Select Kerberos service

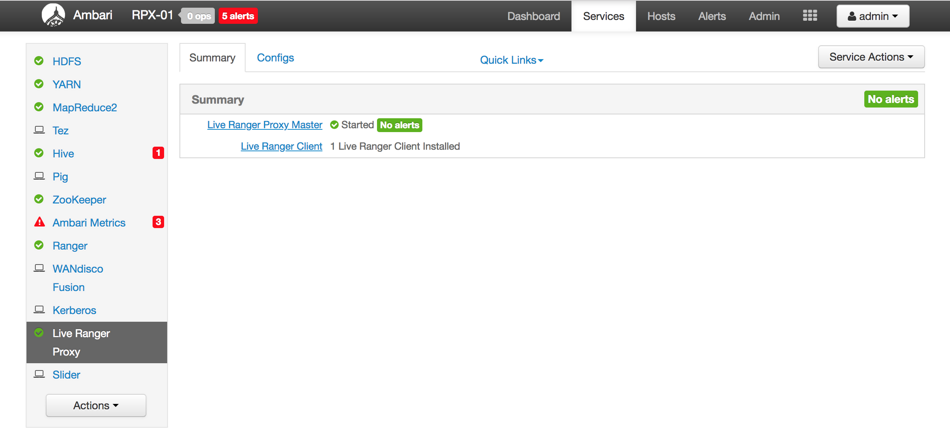pos(75,310)
